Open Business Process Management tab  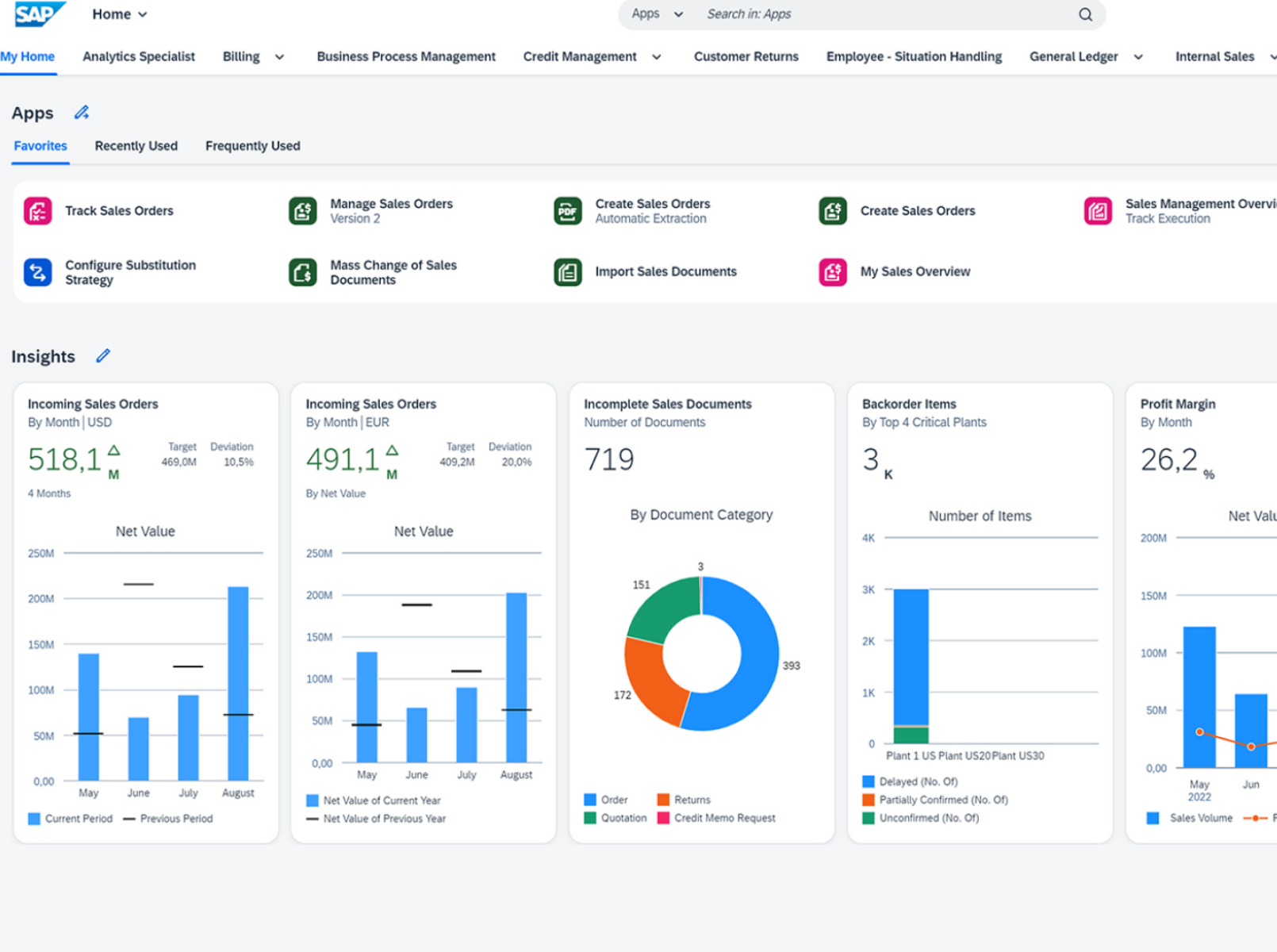(x=406, y=57)
